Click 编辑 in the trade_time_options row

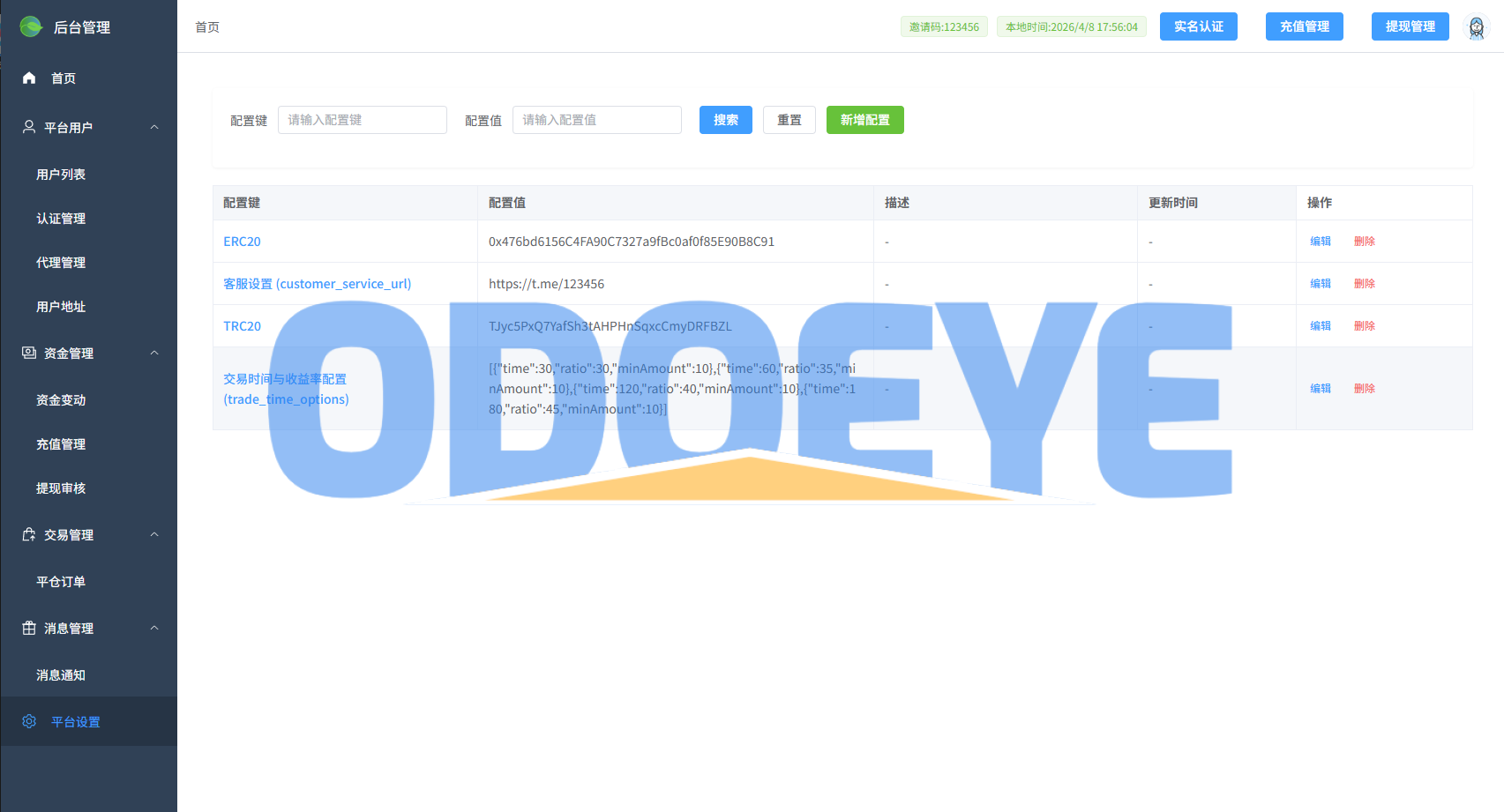point(1321,389)
